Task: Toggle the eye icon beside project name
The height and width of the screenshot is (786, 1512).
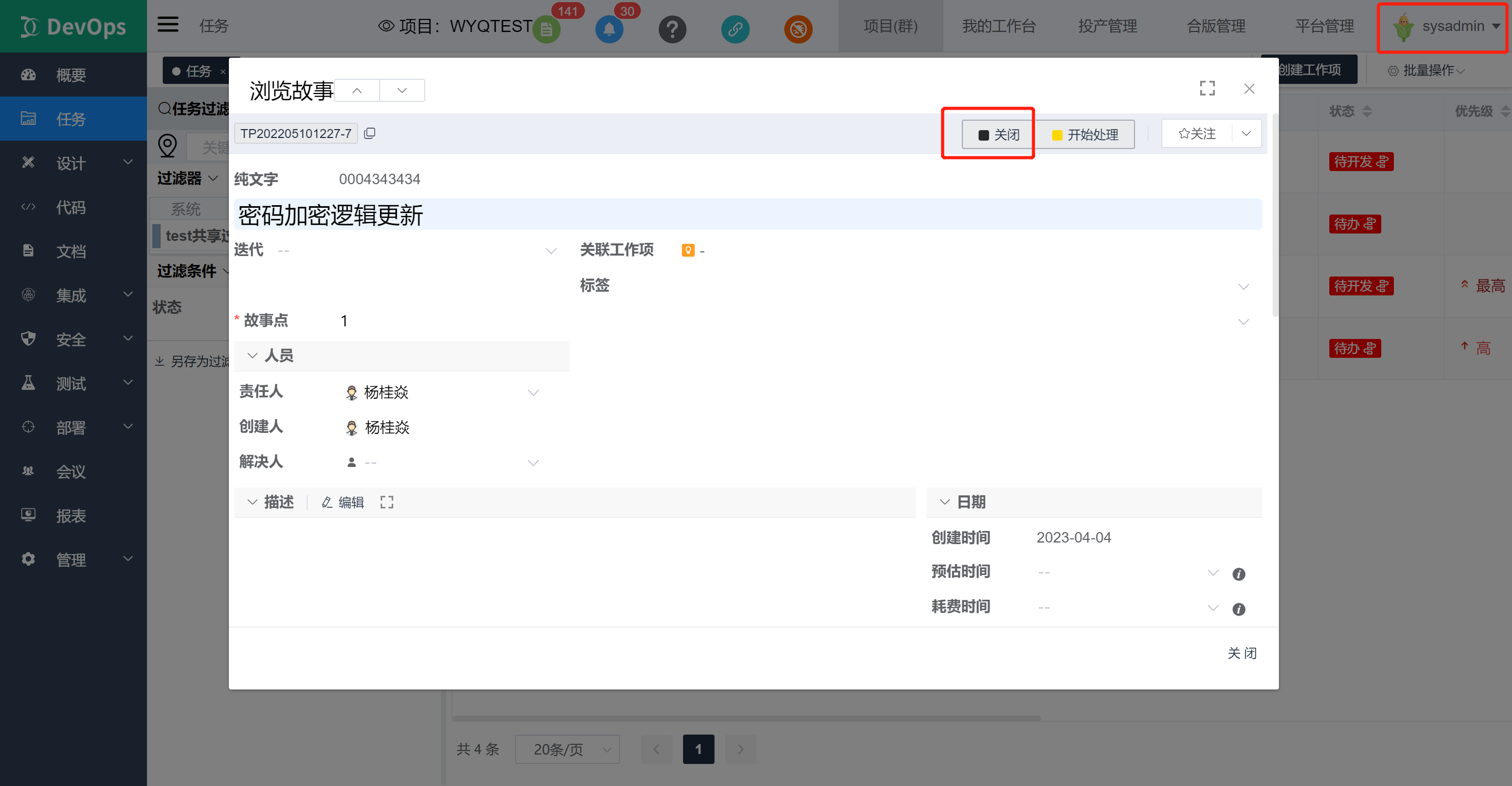Action: pyautogui.click(x=386, y=26)
